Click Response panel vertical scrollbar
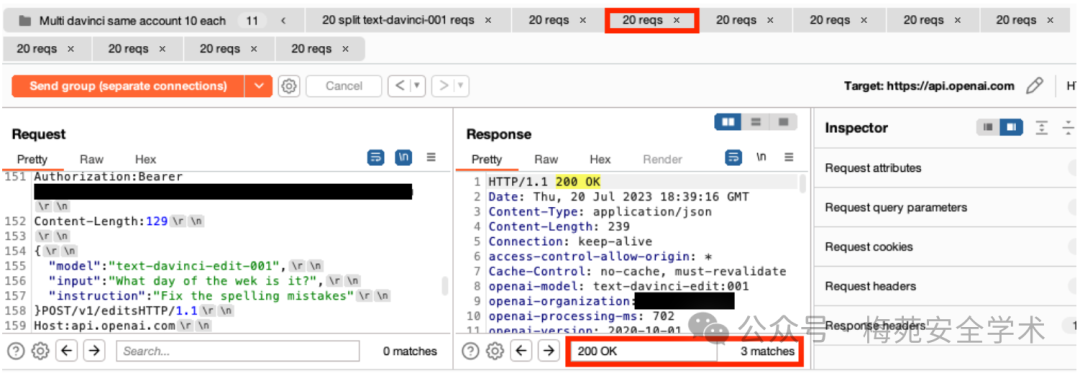Viewport: 1080px width, 373px height. [802, 183]
